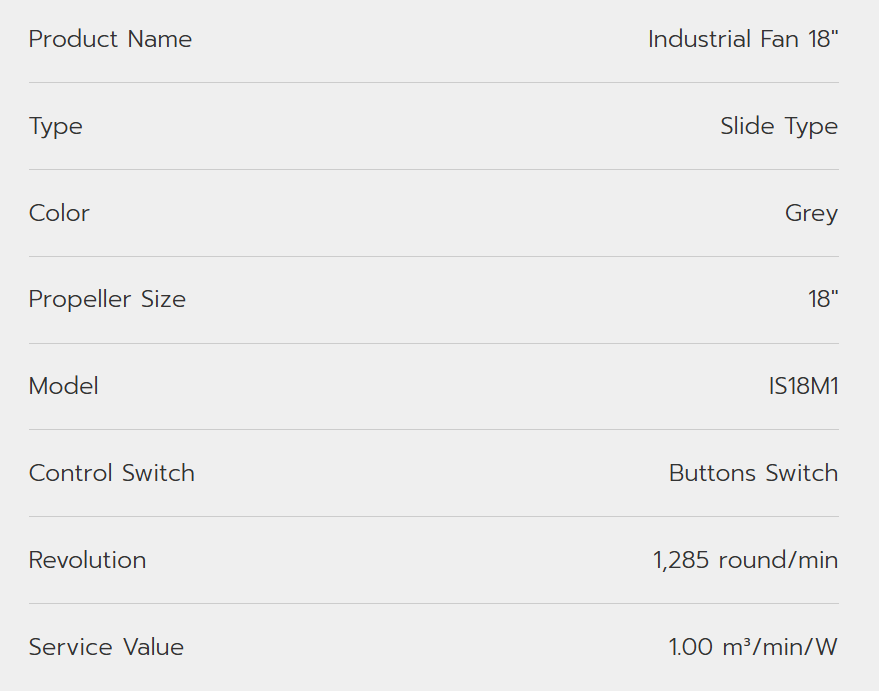879x691 pixels.
Task: Select the 18" value beside Propeller Size
Action: (823, 300)
